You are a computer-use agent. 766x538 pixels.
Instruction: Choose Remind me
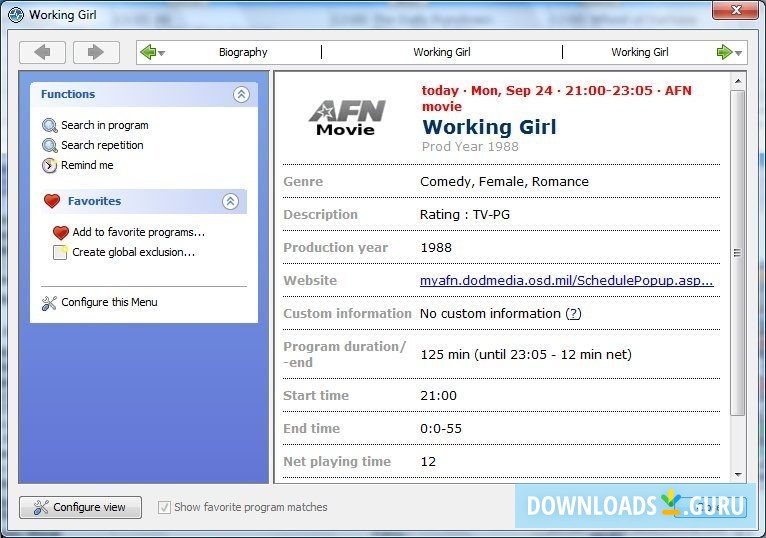(x=87, y=165)
